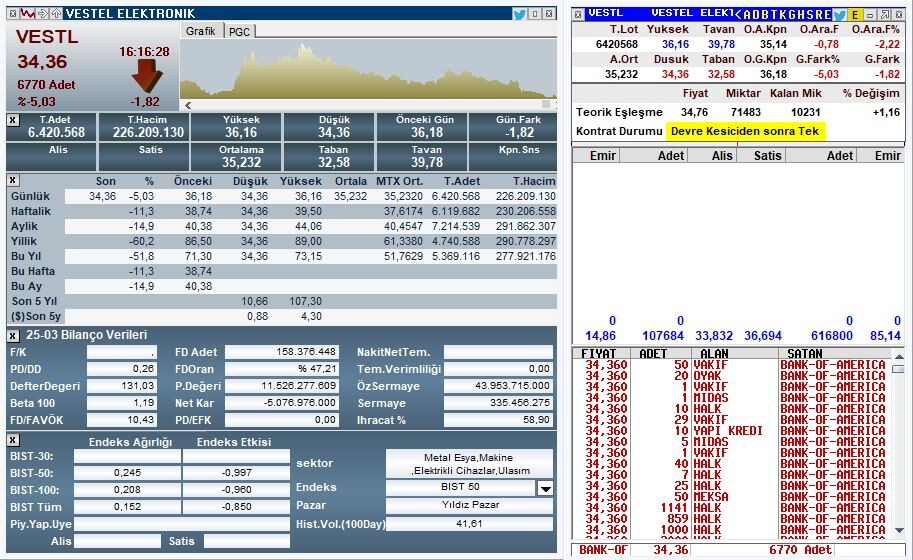Click the Twitter bird icon in the VESTL depth window

(839, 15)
